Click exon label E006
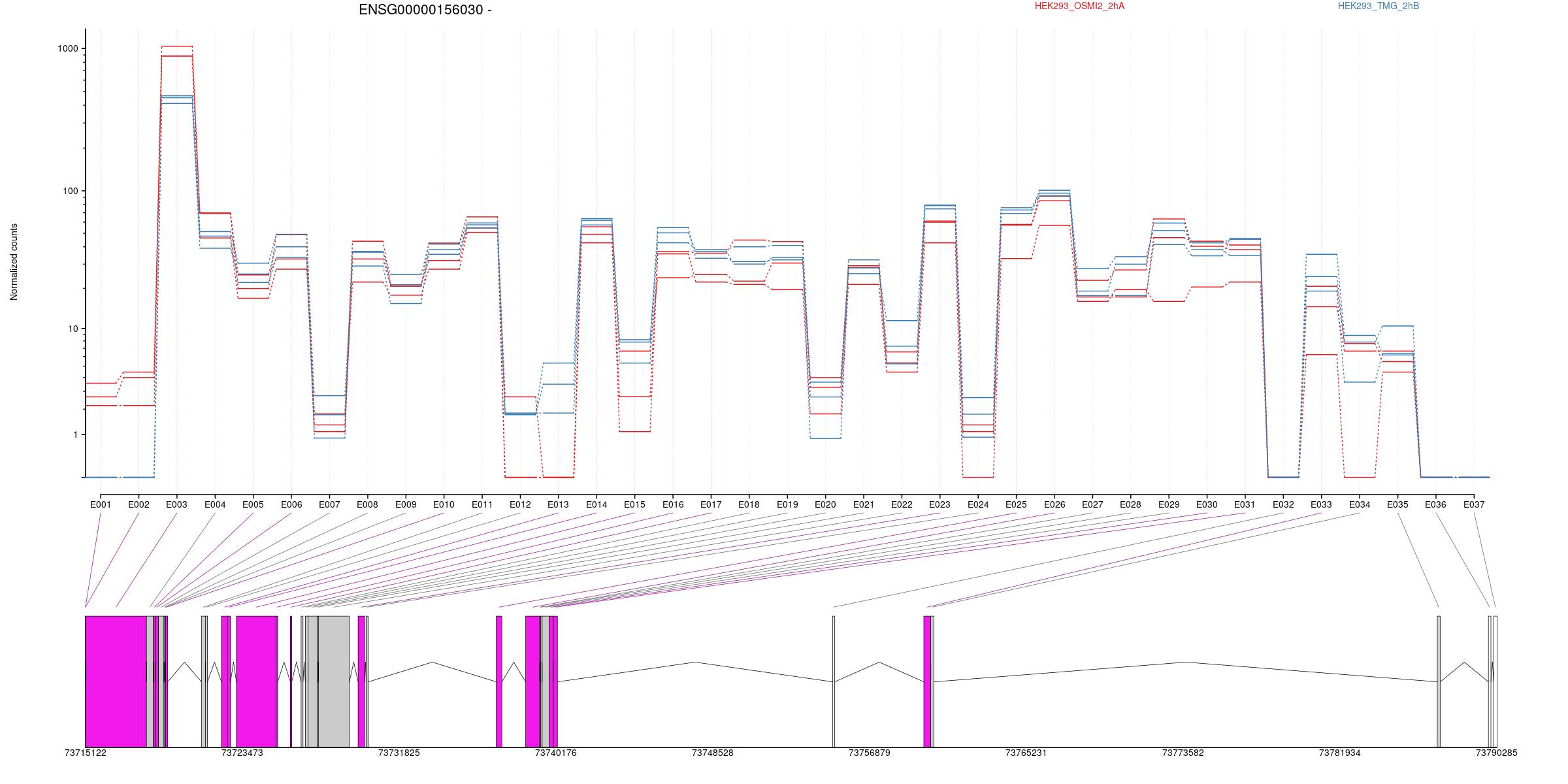This screenshot has width=1568, height=784. pos(291,504)
